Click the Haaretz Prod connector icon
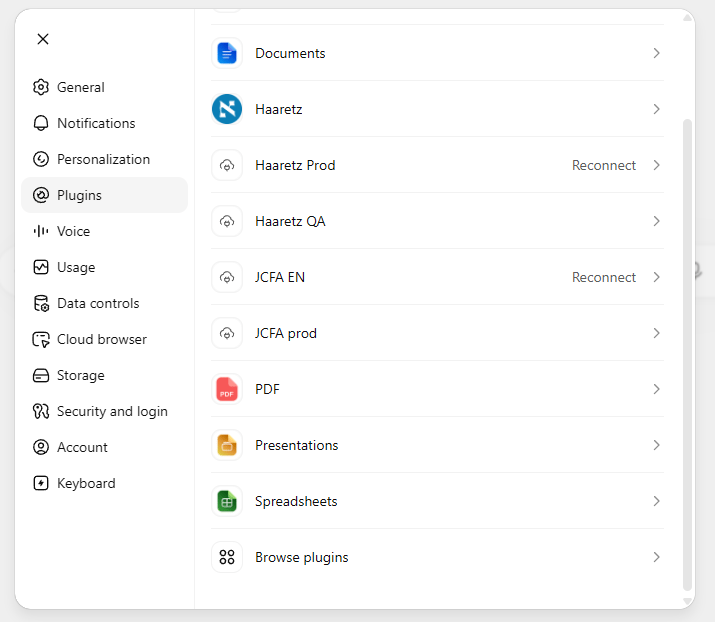715x622 pixels. [x=227, y=165]
